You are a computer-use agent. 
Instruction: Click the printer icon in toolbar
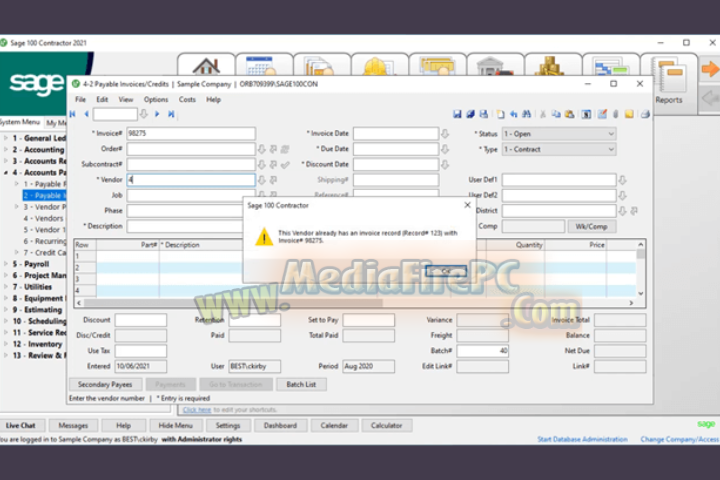point(645,114)
